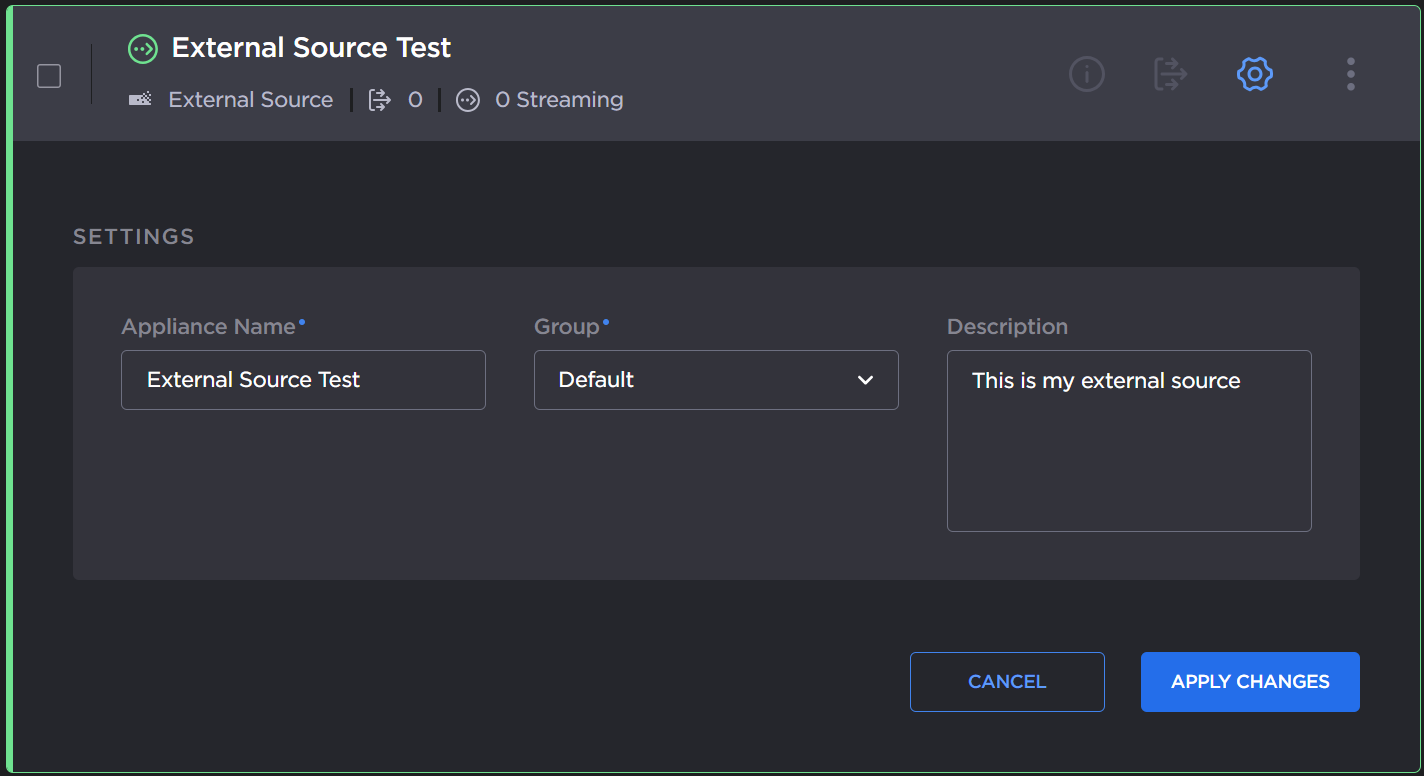Viewport: 1424px width, 776px height.
Task: Click the 0 Streaming status text
Action: tap(559, 100)
